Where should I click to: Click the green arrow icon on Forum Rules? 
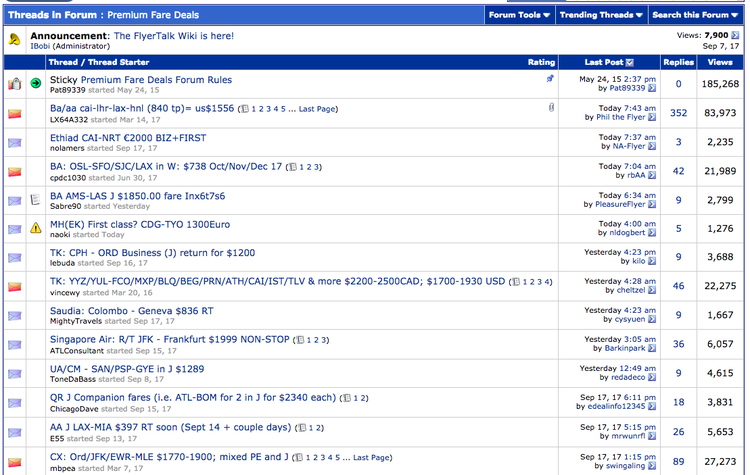(35, 83)
